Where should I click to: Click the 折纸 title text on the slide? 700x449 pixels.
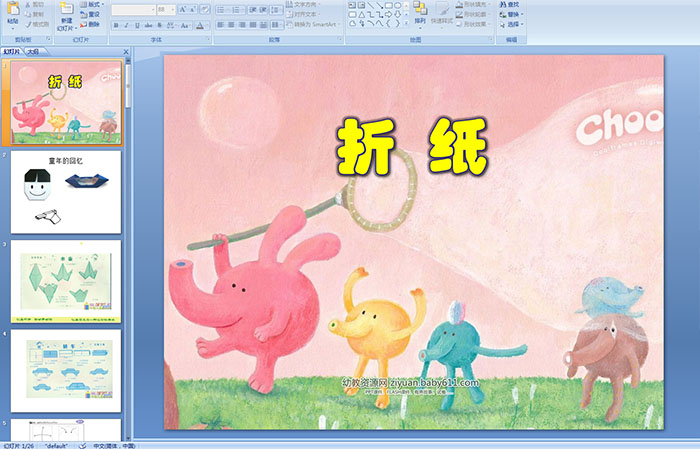pos(411,147)
